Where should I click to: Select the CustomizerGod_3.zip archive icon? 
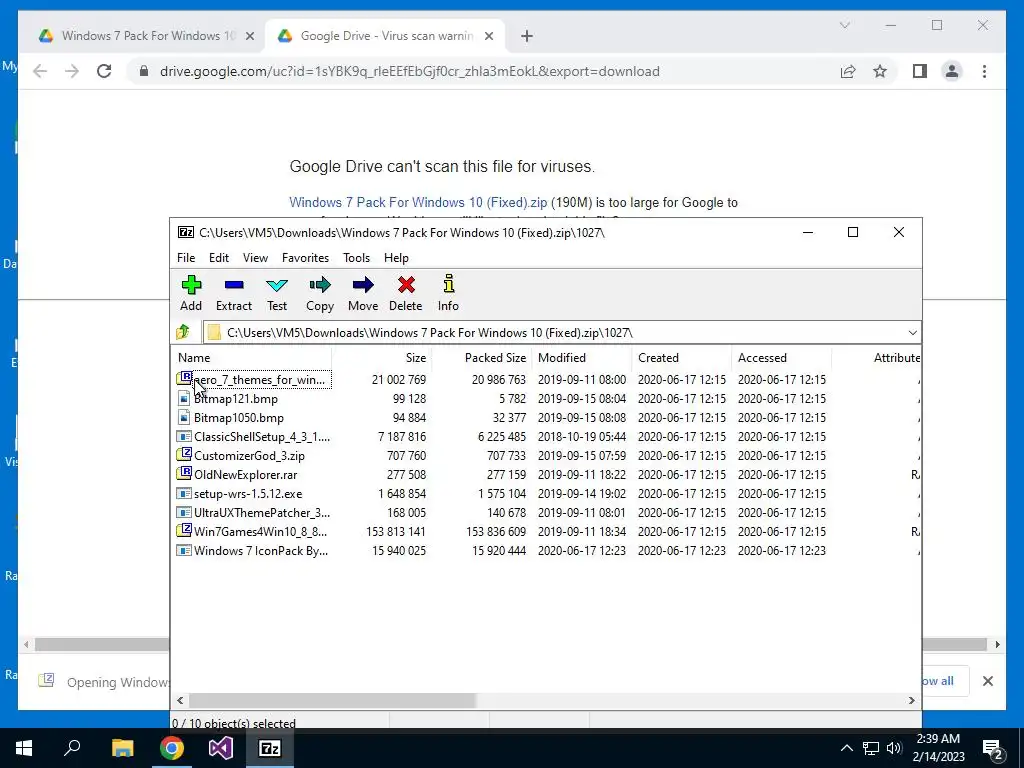pos(184,455)
